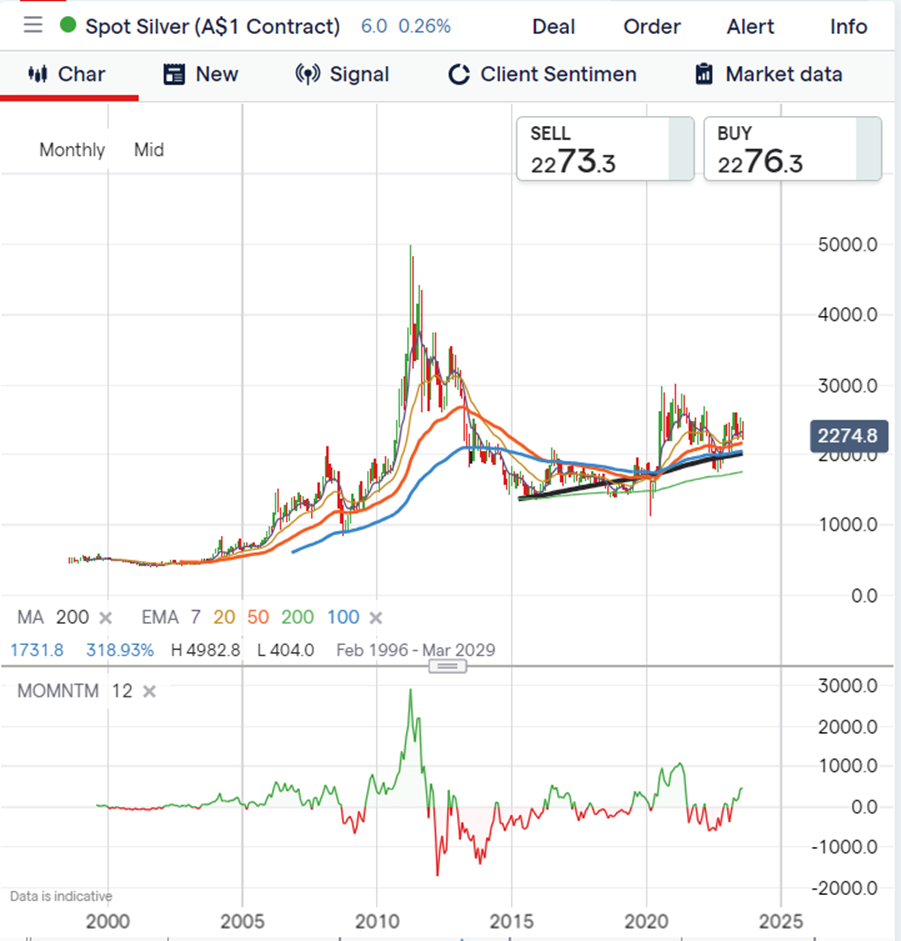Click the Client Sentiment circular icon
The width and height of the screenshot is (901, 941).
[x=459, y=74]
